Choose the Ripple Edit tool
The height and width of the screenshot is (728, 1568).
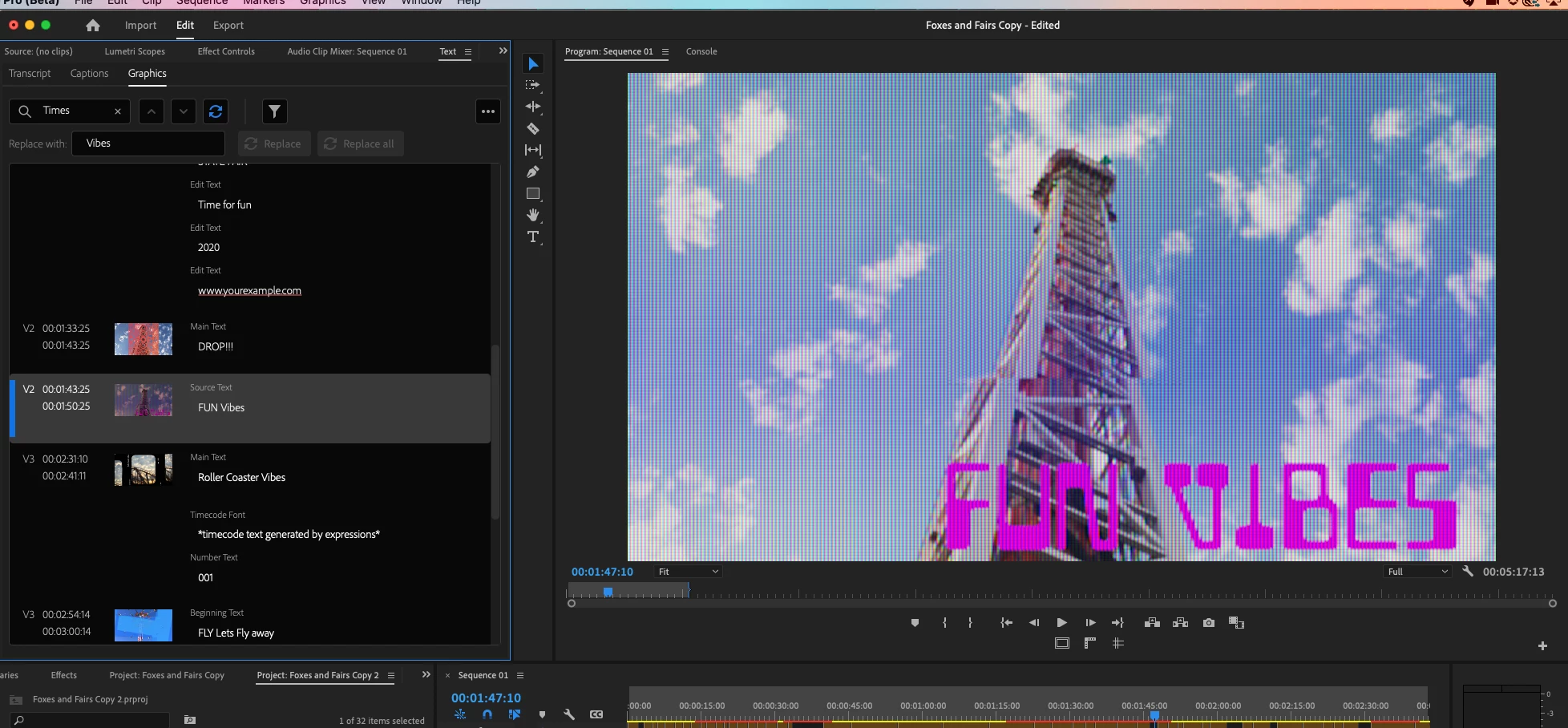(x=533, y=107)
